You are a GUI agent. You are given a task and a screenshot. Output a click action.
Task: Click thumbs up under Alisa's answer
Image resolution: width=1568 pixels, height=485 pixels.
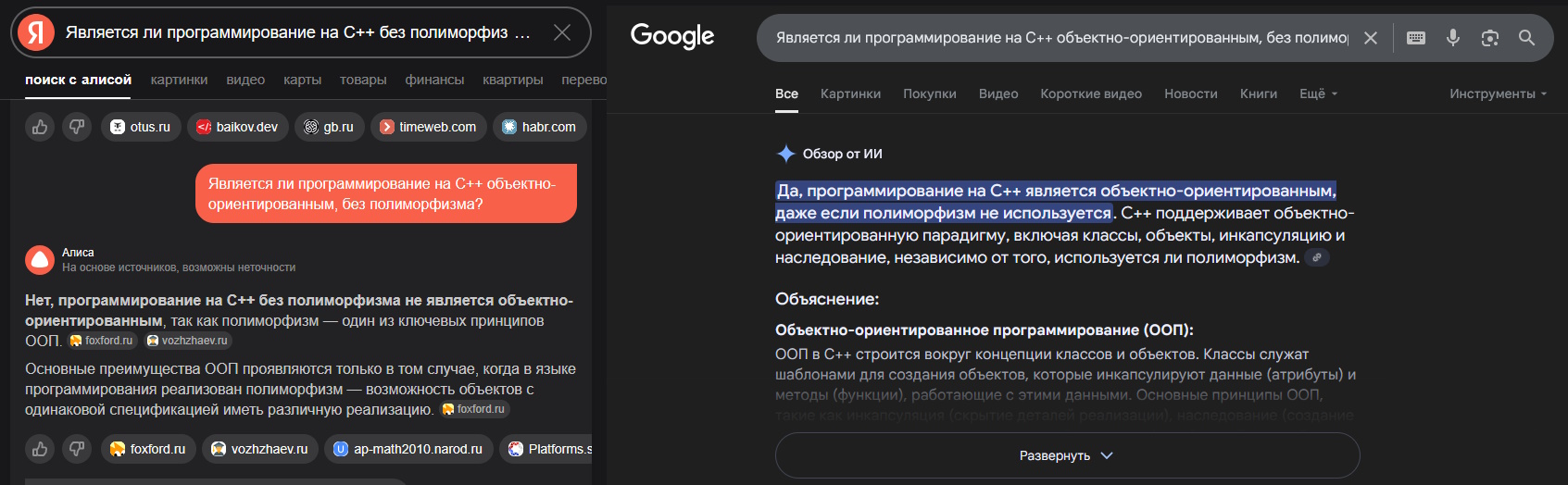(x=40, y=449)
